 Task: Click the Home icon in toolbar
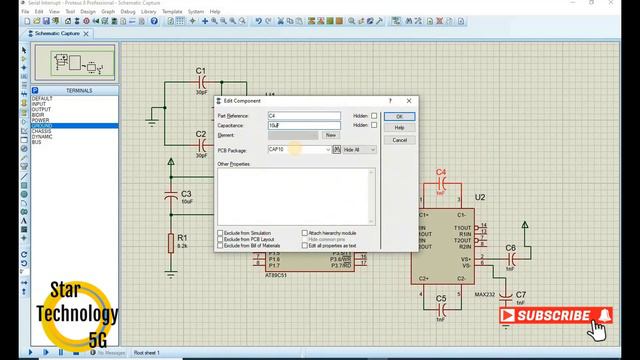tap(68, 21)
